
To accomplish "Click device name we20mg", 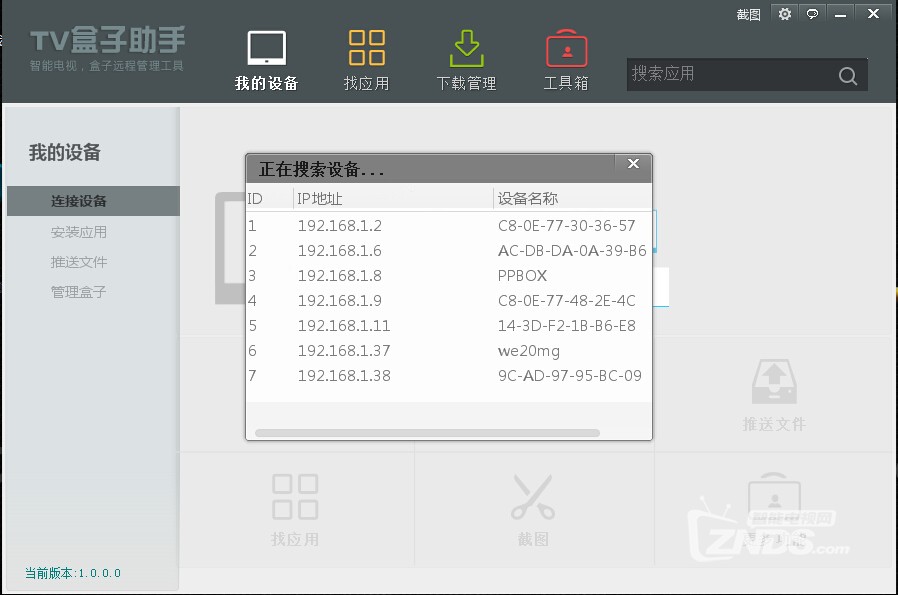I will [x=529, y=351].
